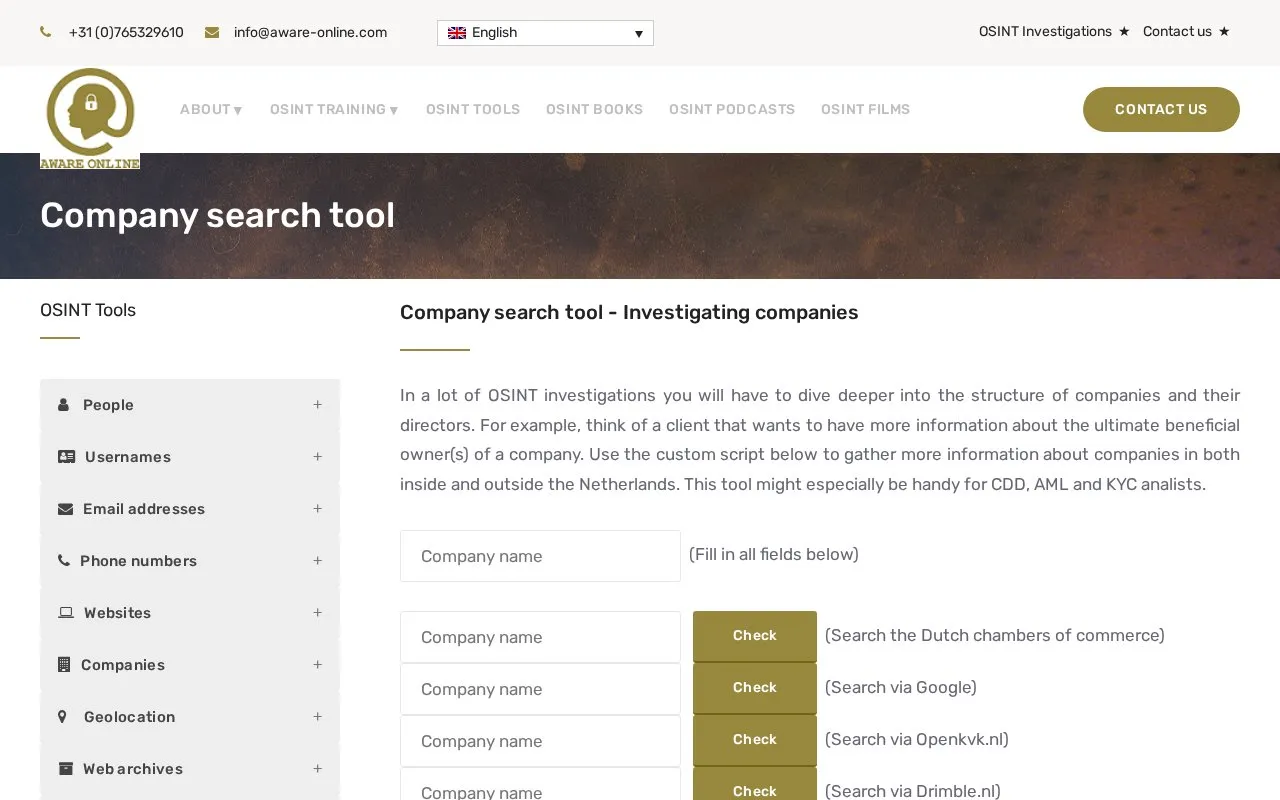
Task: Expand Phone numbers section plus sign
Action: 317,561
